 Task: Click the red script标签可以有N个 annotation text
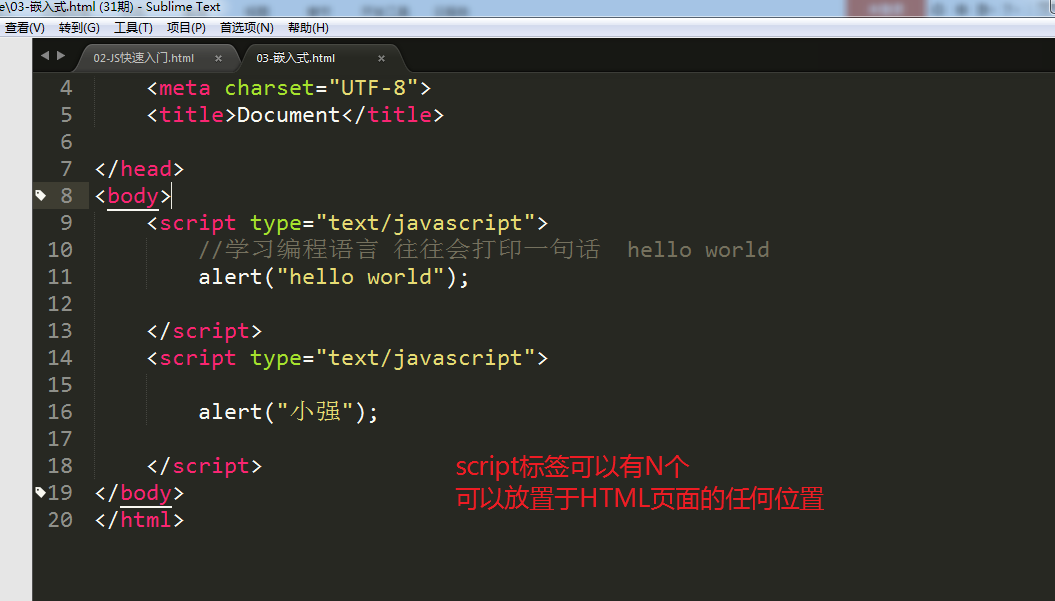click(x=572, y=467)
